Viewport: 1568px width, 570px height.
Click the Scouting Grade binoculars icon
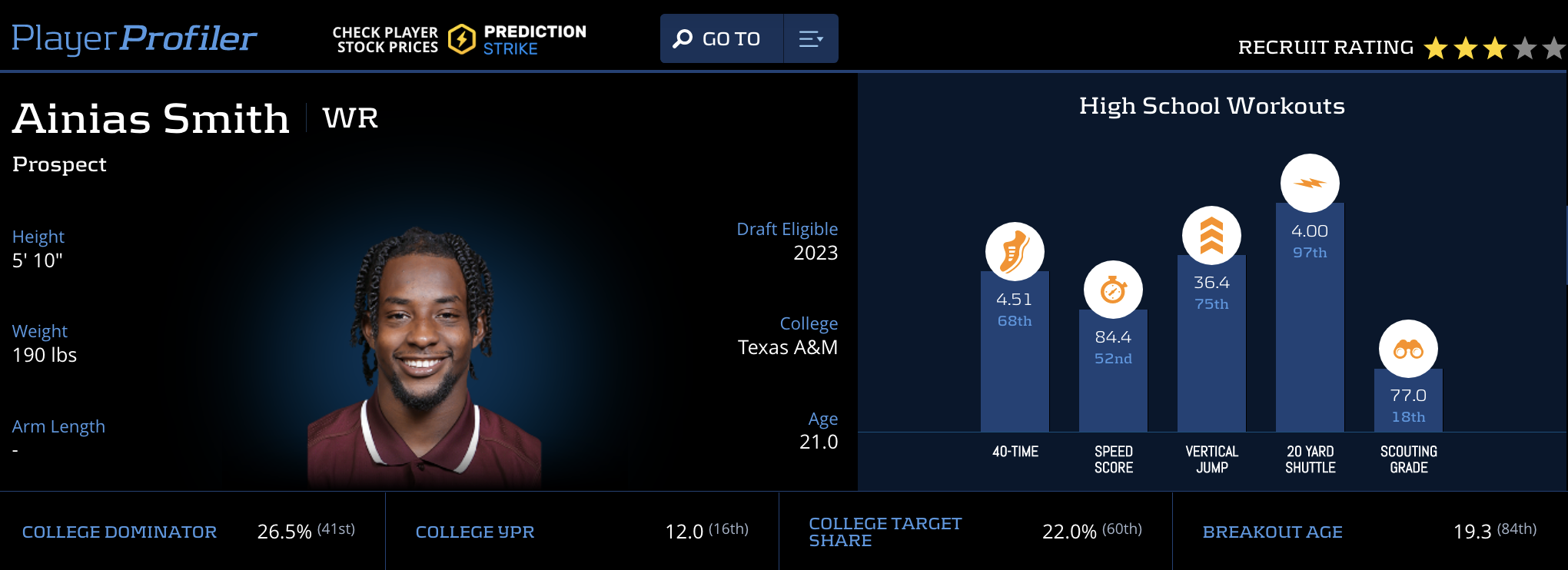click(x=1408, y=349)
